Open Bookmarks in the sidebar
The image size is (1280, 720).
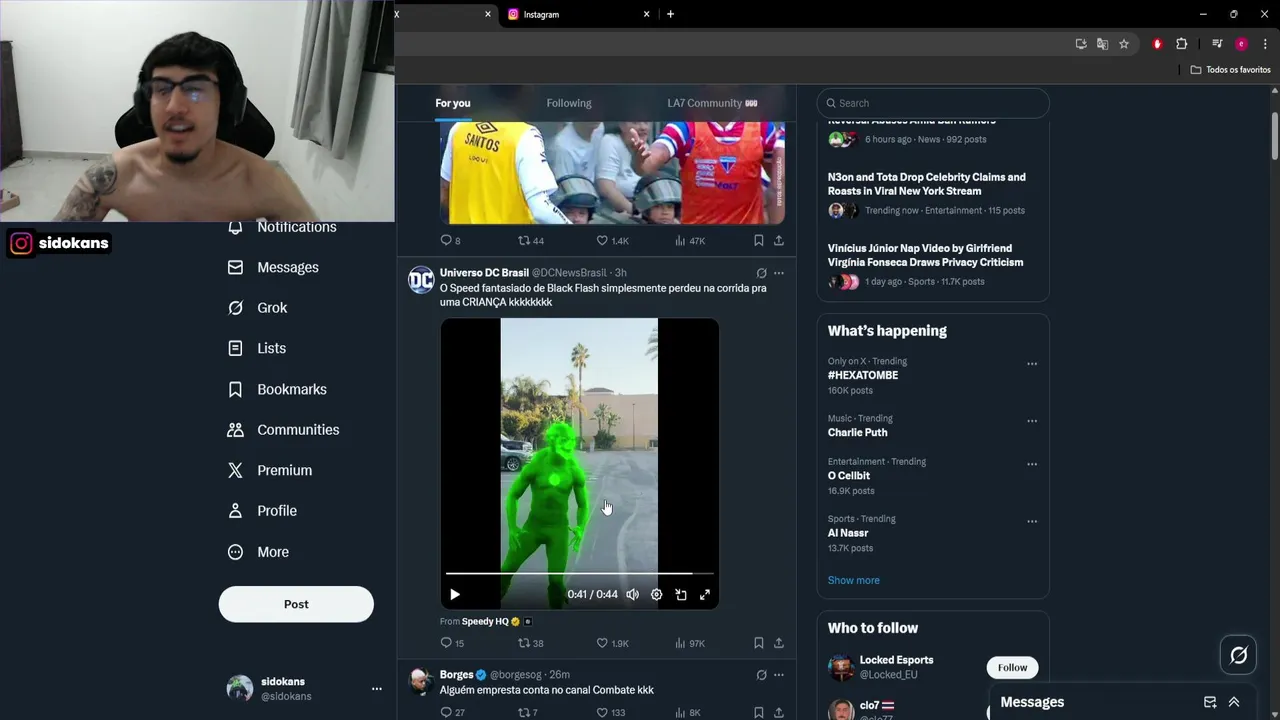coord(278,389)
